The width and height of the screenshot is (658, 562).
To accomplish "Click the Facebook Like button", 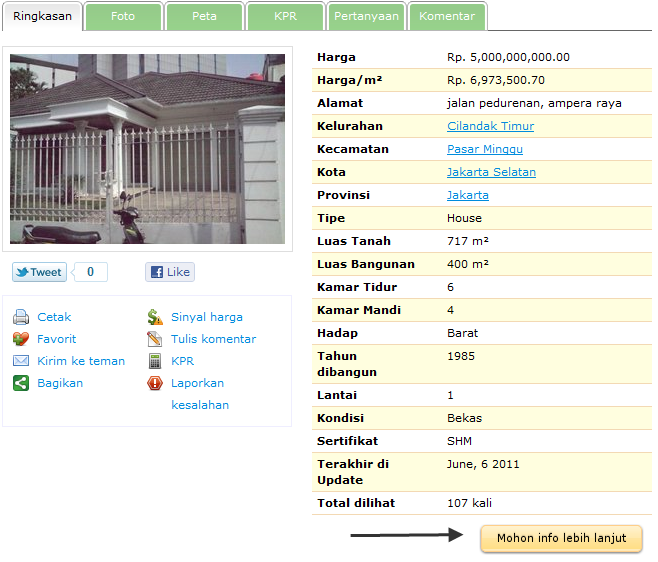I will click(x=170, y=273).
